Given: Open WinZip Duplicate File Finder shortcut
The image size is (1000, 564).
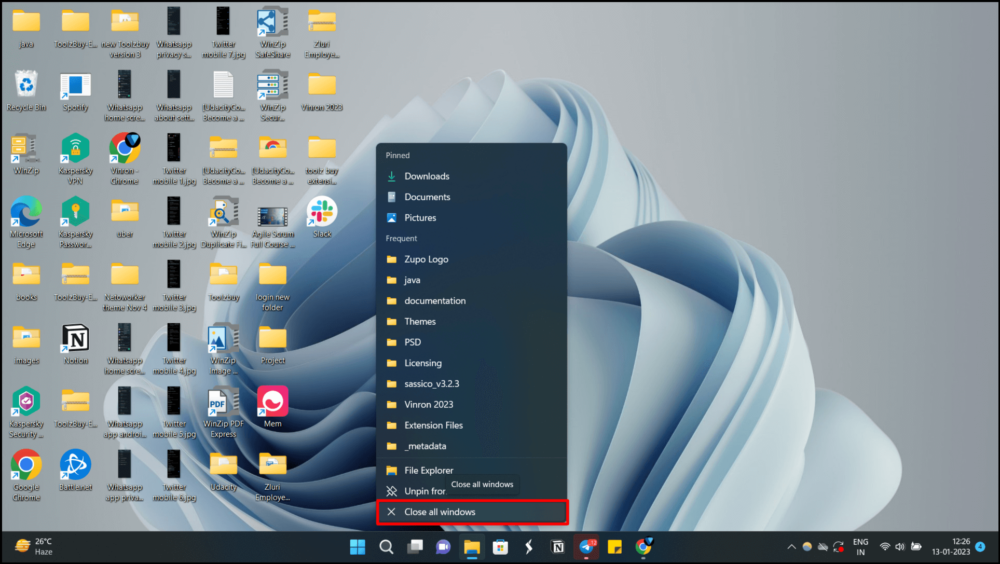Looking at the screenshot, I should pos(223,222).
